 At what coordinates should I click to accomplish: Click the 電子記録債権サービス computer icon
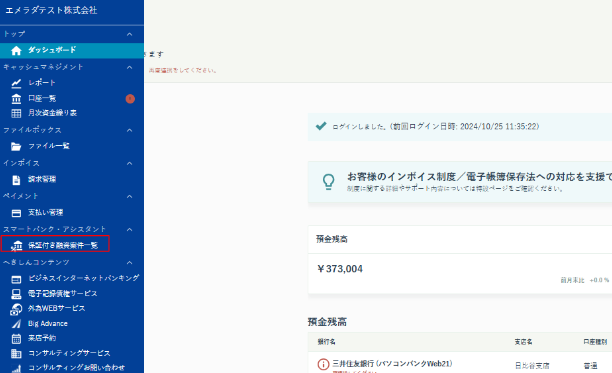click(x=16, y=294)
